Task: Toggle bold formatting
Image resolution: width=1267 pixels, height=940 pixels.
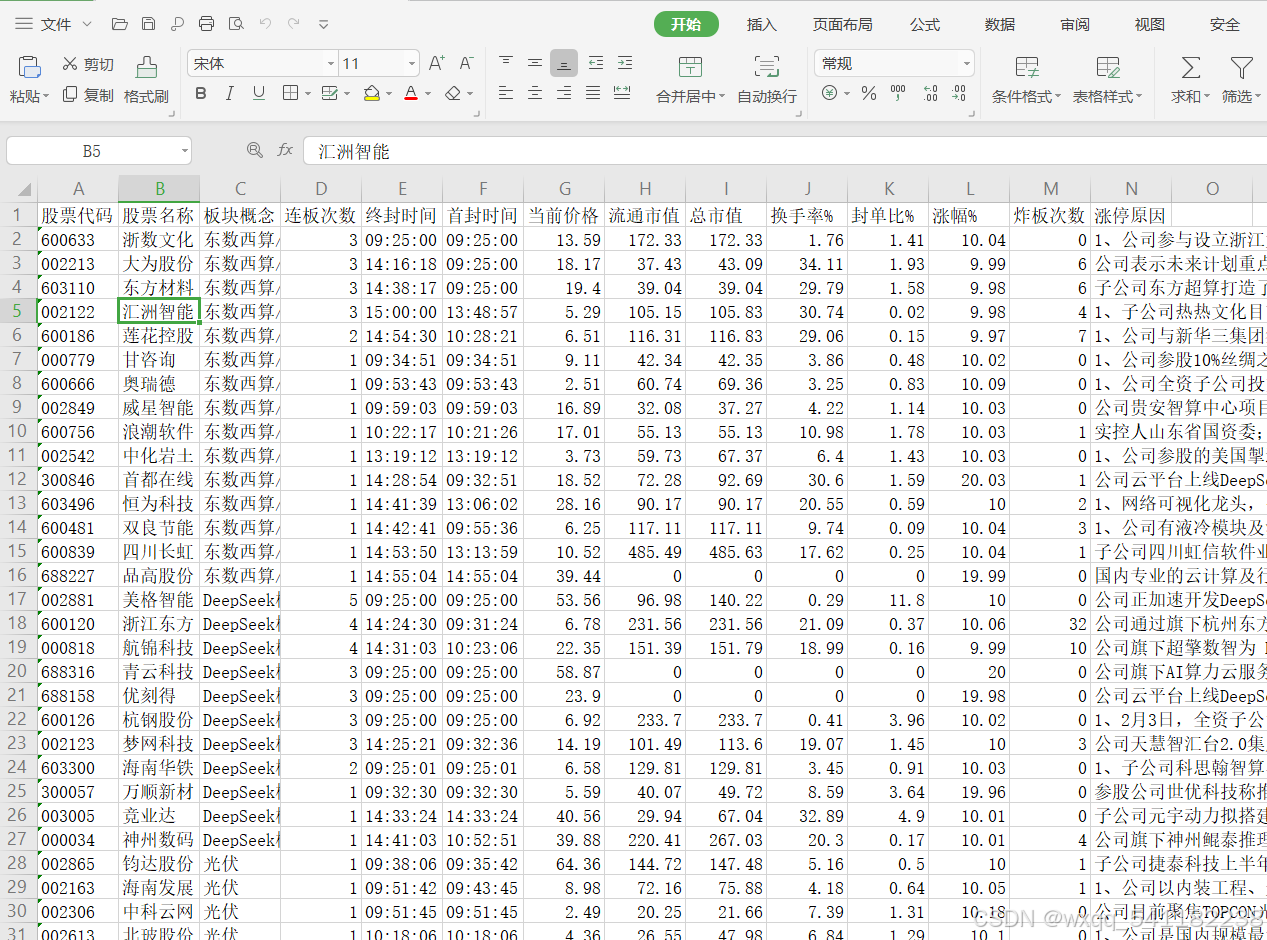Action: click(201, 93)
